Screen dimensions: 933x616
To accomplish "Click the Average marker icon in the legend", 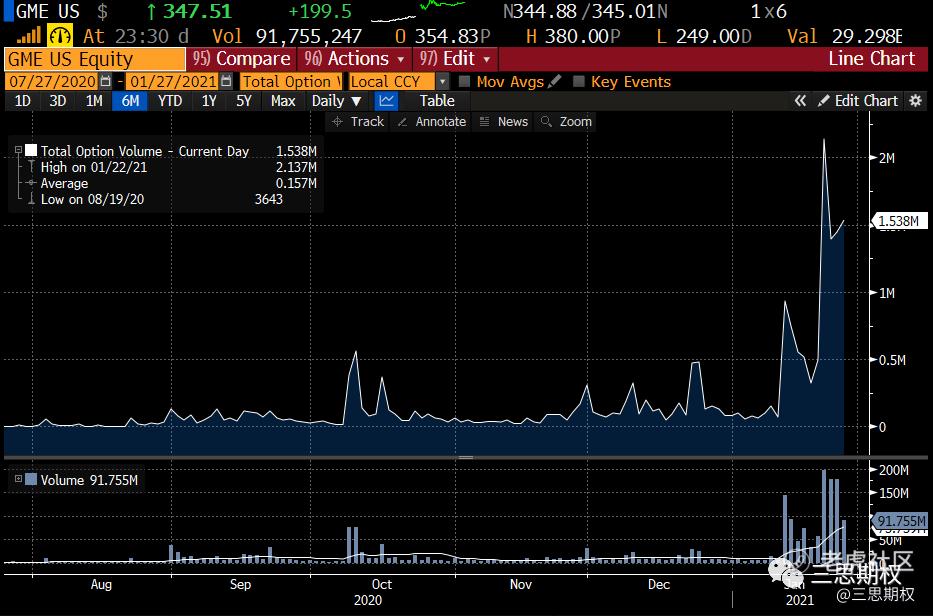I will pos(31,183).
